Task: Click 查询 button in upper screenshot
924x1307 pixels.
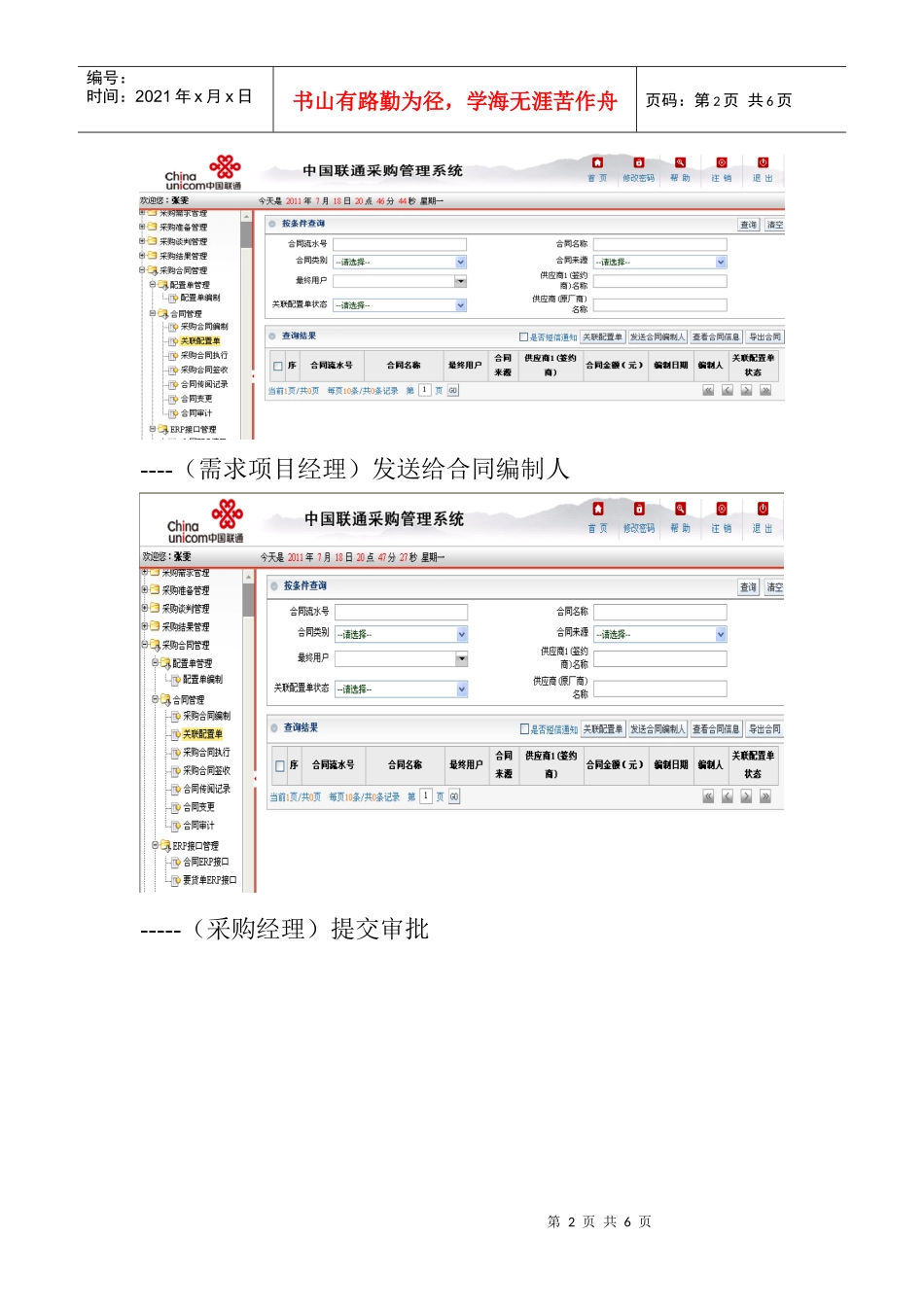Action: coord(748,225)
